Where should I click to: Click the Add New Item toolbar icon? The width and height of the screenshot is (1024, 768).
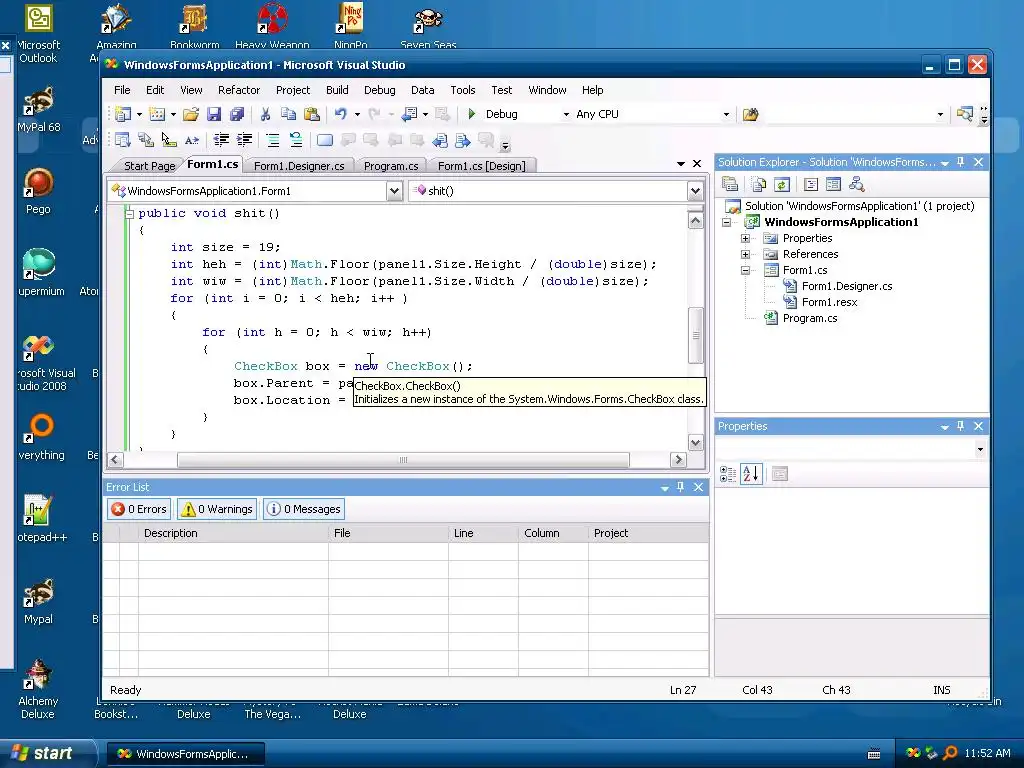pyautogui.click(x=157, y=114)
